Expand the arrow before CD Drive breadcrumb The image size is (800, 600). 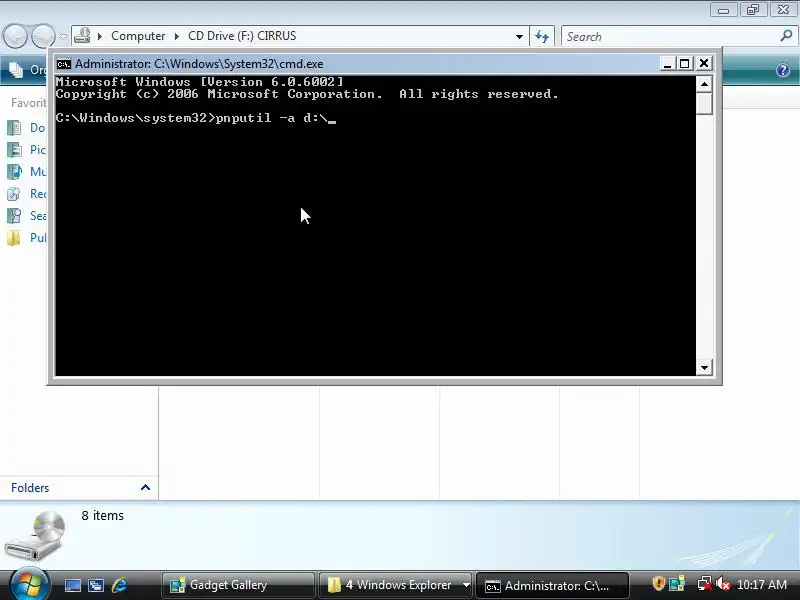pos(177,36)
